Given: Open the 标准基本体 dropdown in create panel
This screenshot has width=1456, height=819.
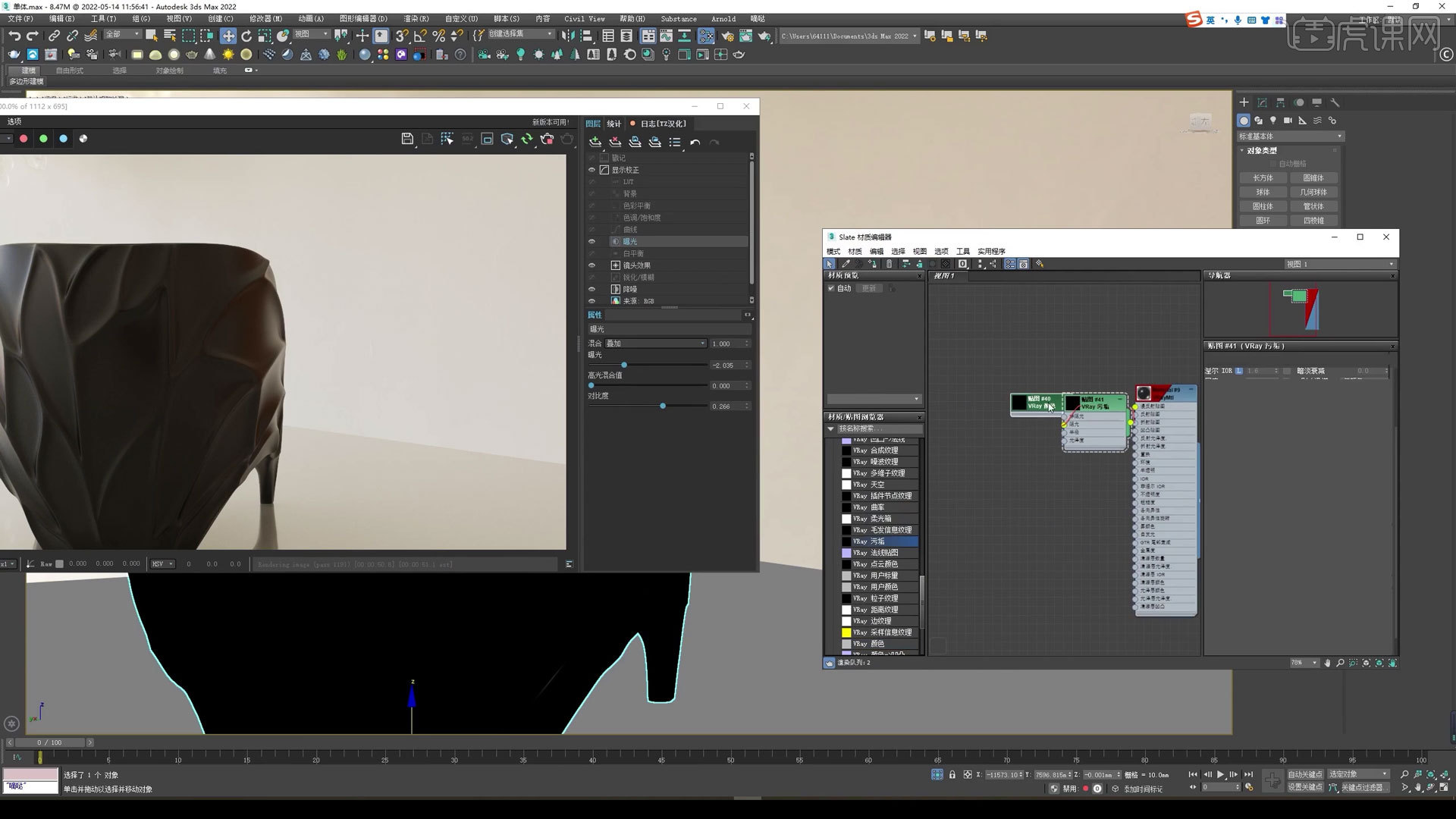Looking at the screenshot, I should click(1289, 136).
